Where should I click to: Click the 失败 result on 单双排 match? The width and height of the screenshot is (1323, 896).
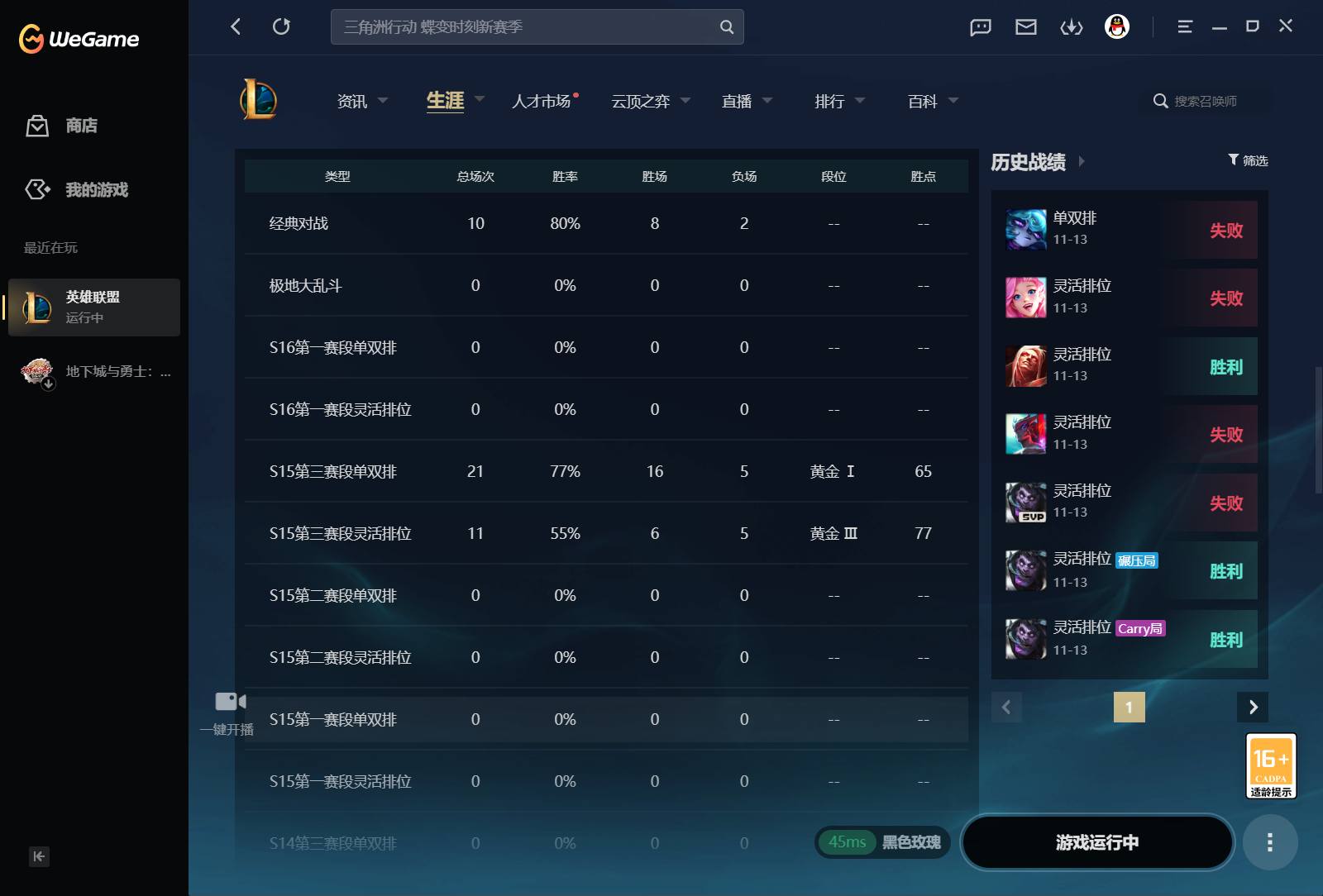1226,231
